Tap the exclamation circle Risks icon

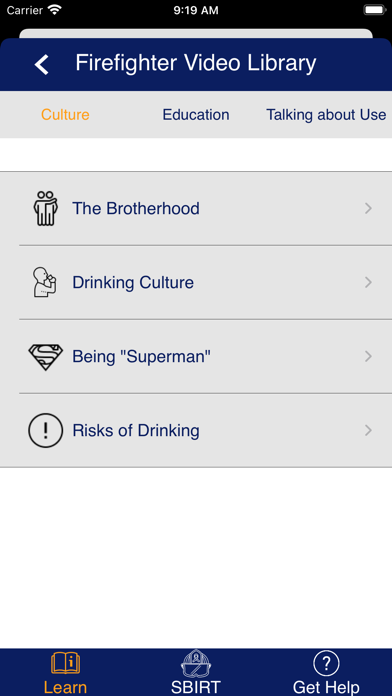tap(46, 430)
